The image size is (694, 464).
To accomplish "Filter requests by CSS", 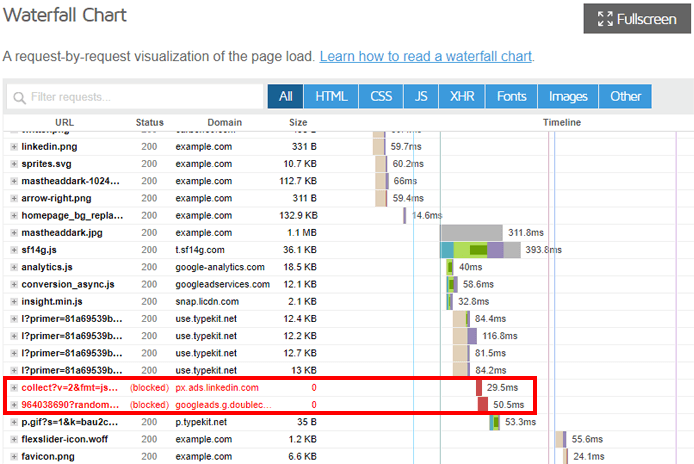I will pos(381,96).
